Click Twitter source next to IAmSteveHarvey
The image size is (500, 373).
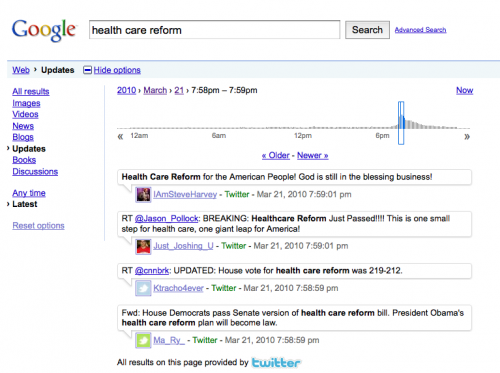pyautogui.click(x=237, y=194)
